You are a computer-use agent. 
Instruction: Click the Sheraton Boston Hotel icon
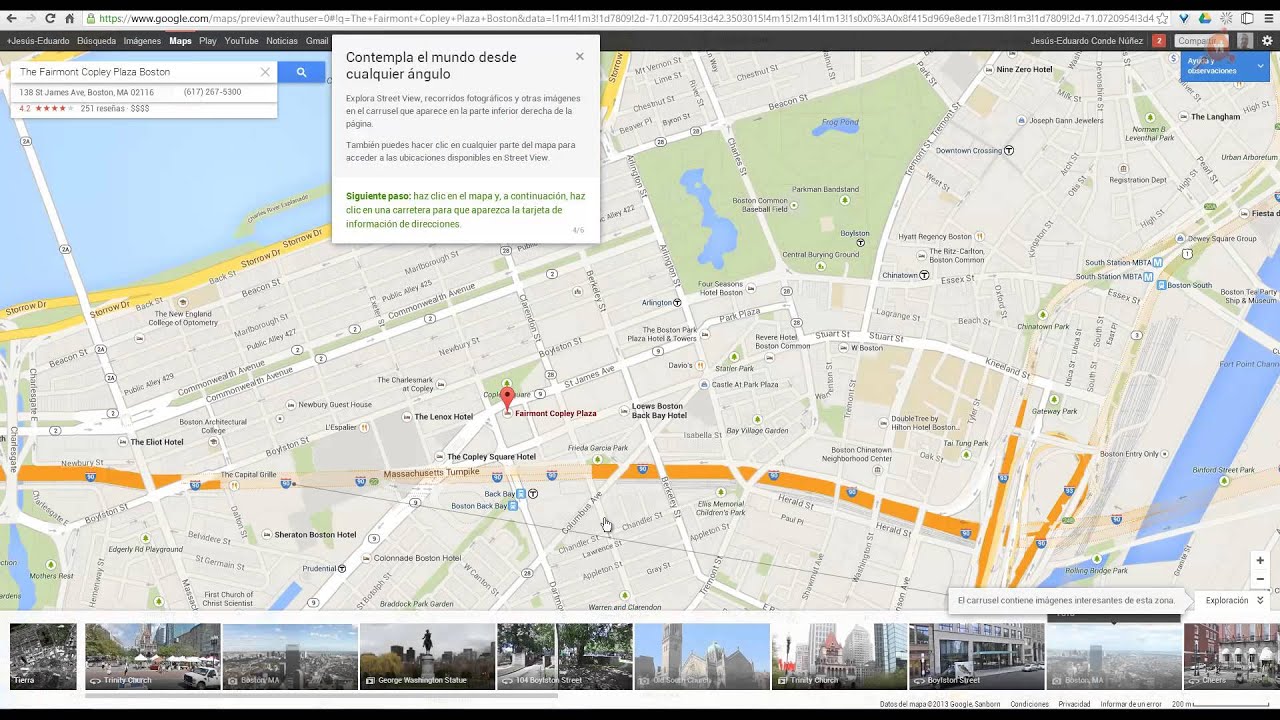(267, 534)
